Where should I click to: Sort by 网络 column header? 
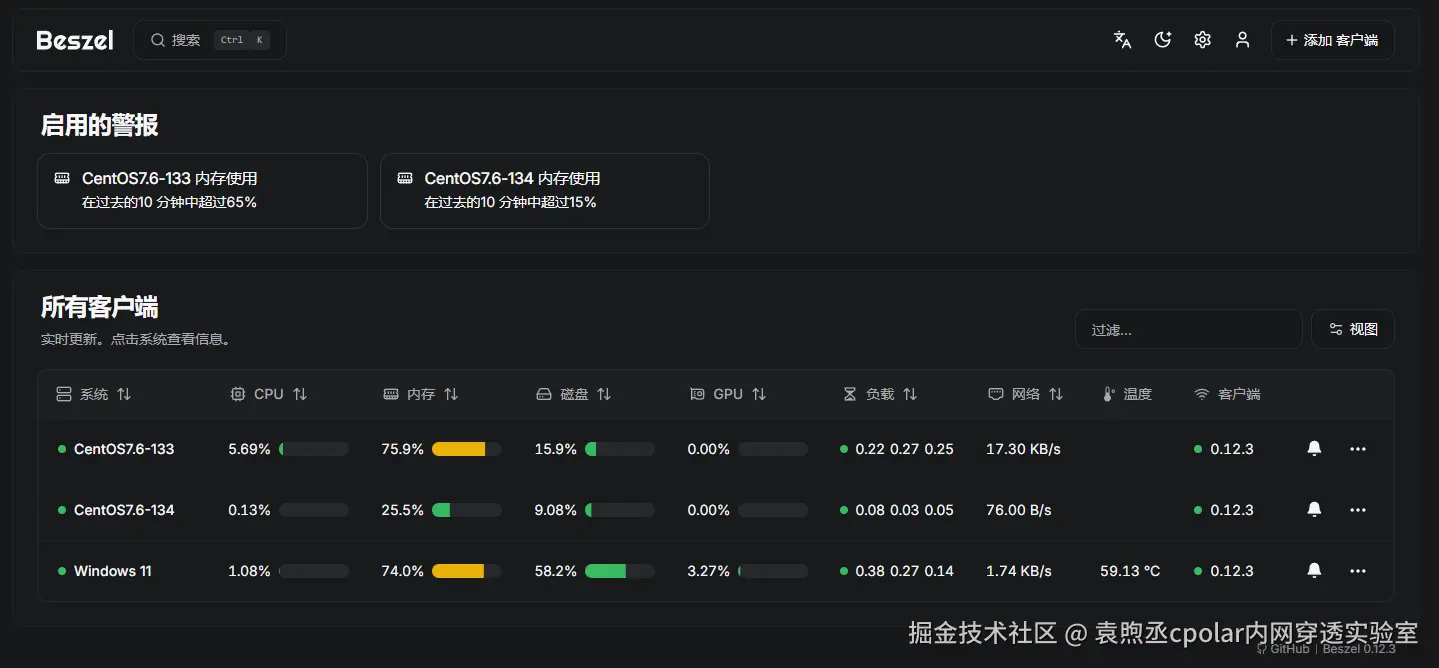coord(1026,394)
